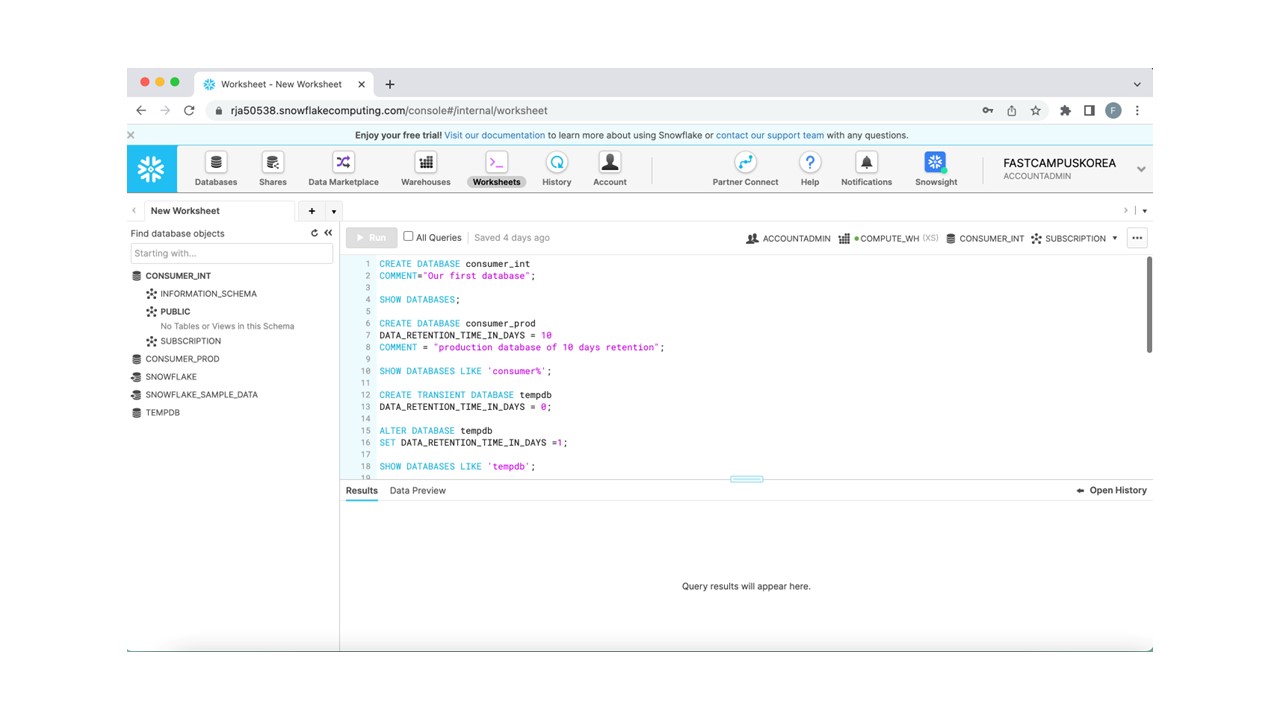Switch to the Data Preview tab
Image resolution: width=1280 pixels, height=720 pixels.
pyautogui.click(x=418, y=491)
